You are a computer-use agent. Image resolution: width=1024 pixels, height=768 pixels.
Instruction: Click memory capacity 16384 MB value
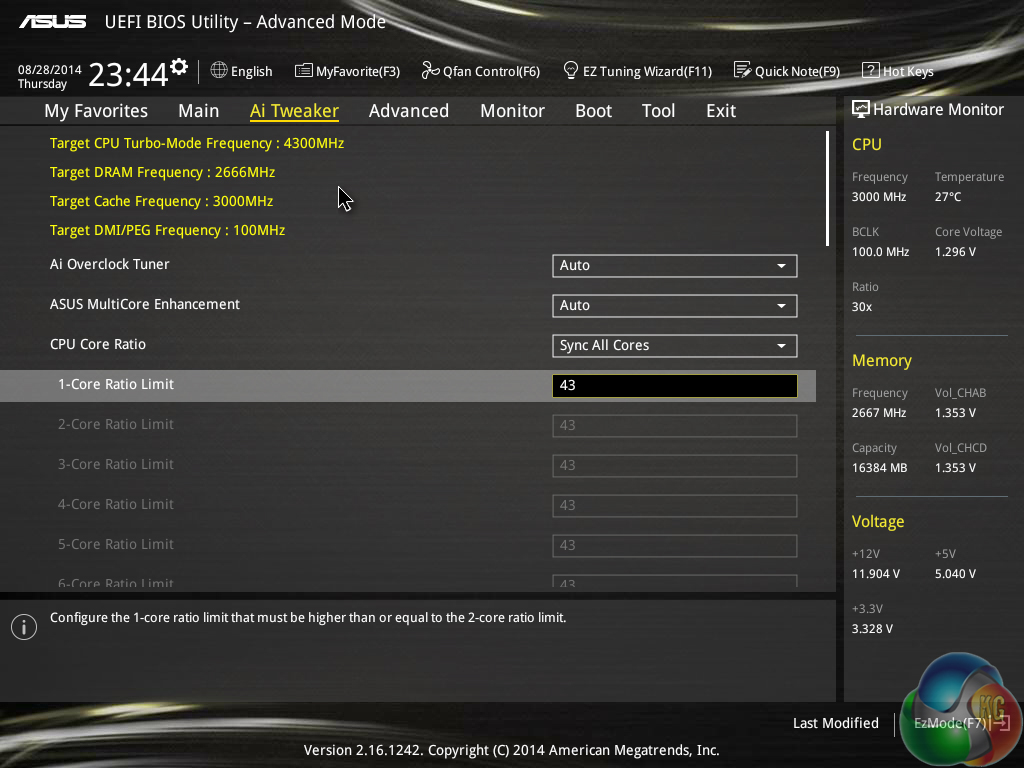click(x=880, y=468)
